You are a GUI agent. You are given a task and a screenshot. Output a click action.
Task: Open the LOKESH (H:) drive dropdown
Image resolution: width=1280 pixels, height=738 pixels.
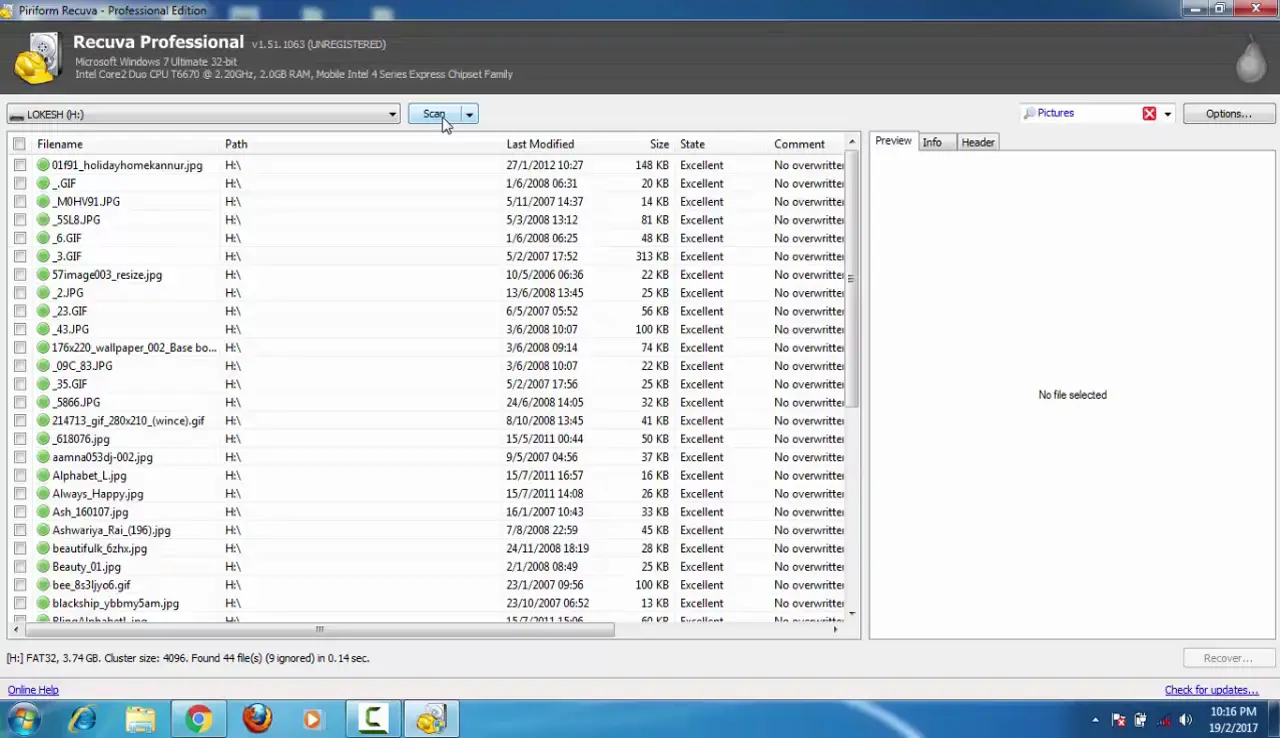[x=203, y=114]
